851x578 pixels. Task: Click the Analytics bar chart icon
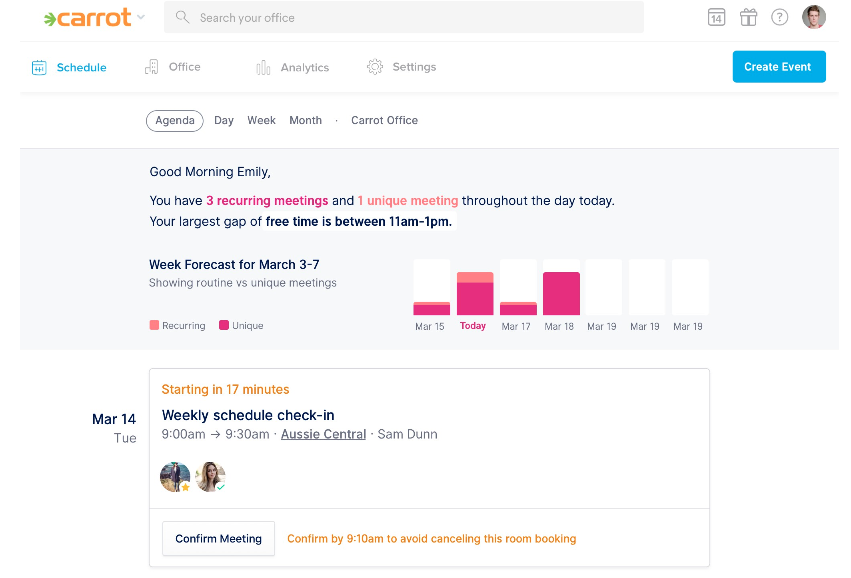tap(263, 67)
